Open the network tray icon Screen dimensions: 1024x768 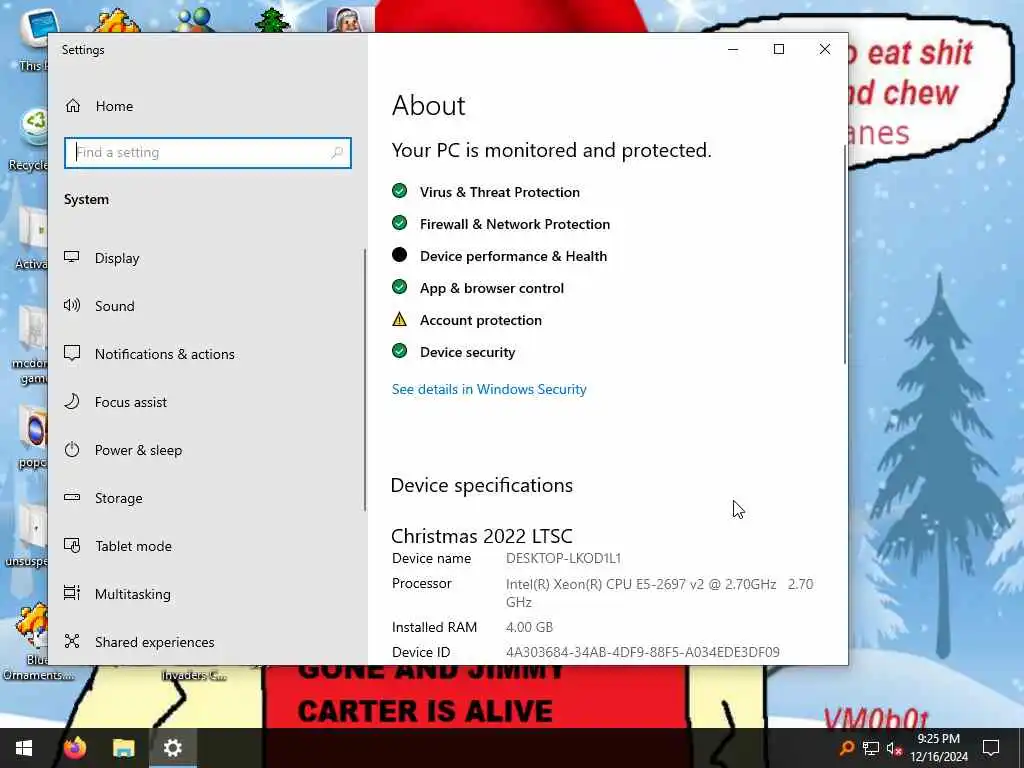coord(871,748)
